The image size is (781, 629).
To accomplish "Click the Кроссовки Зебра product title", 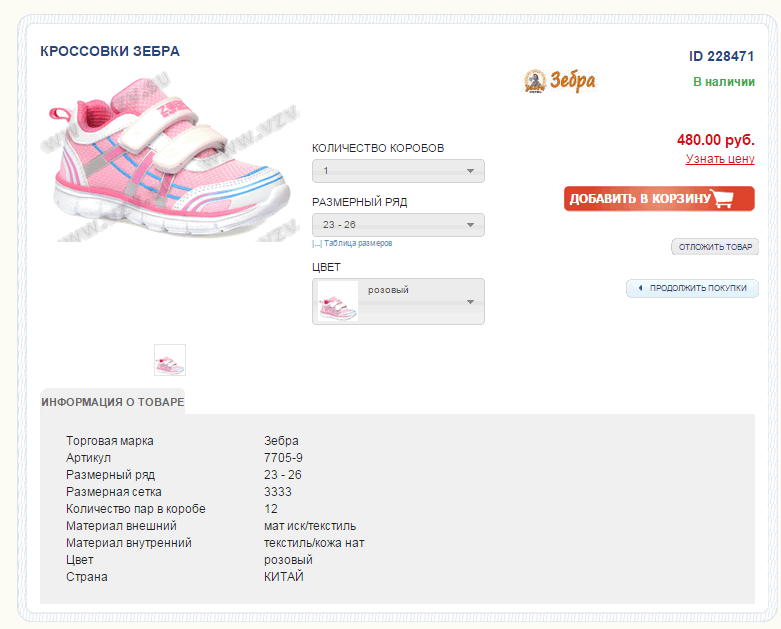I will 110,51.
